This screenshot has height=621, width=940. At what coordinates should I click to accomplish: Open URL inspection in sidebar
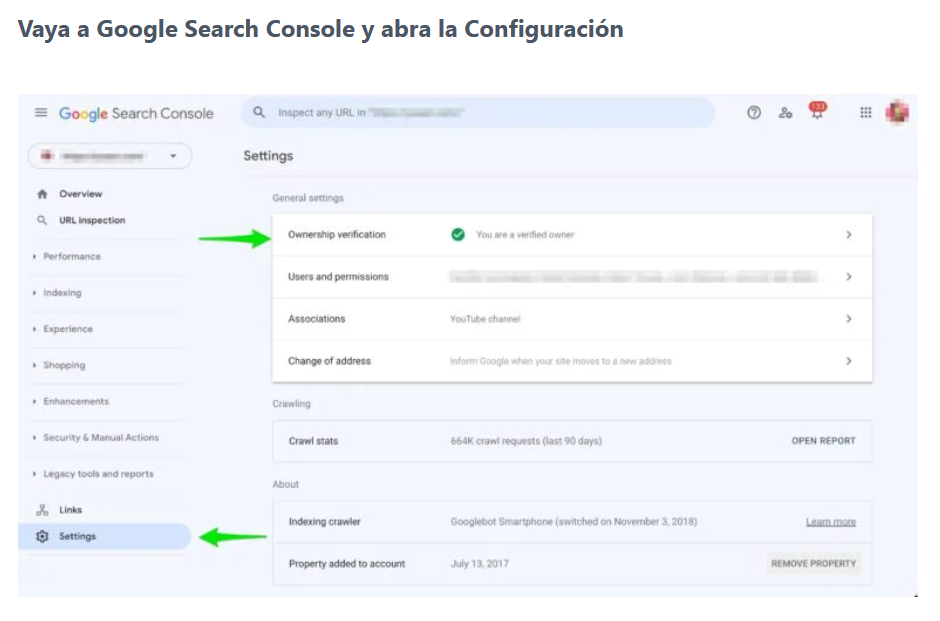point(92,220)
